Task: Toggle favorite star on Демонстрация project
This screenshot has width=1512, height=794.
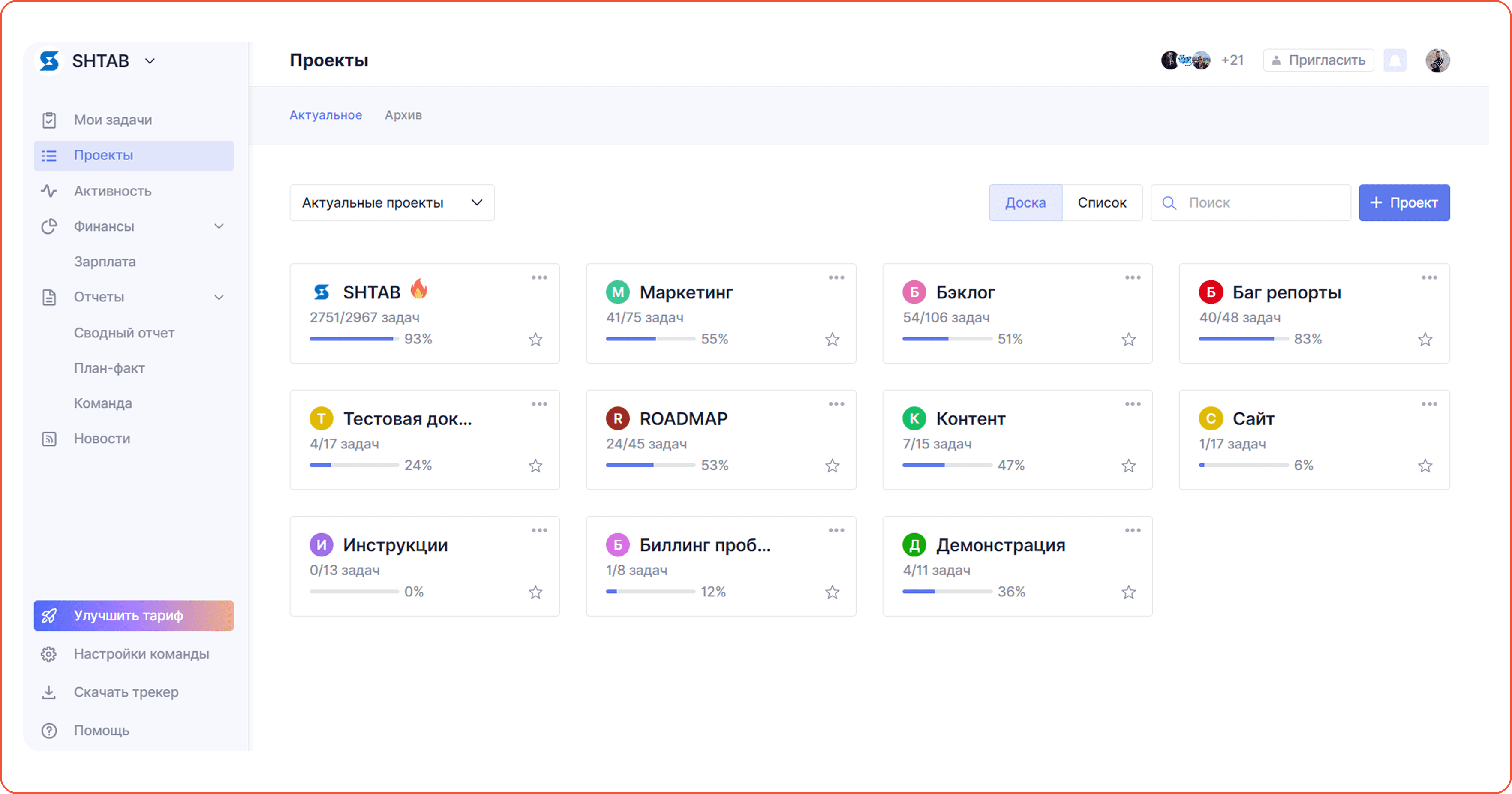Action: (x=1128, y=592)
